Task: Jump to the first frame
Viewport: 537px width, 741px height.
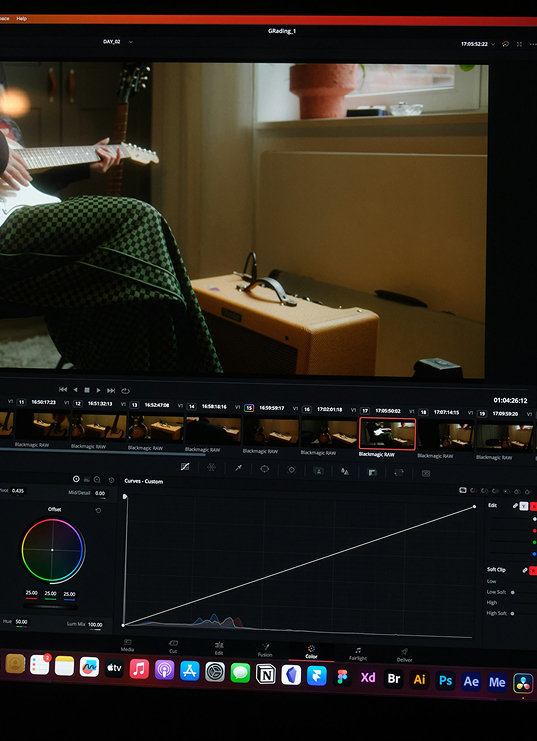Action: pos(63,389)
